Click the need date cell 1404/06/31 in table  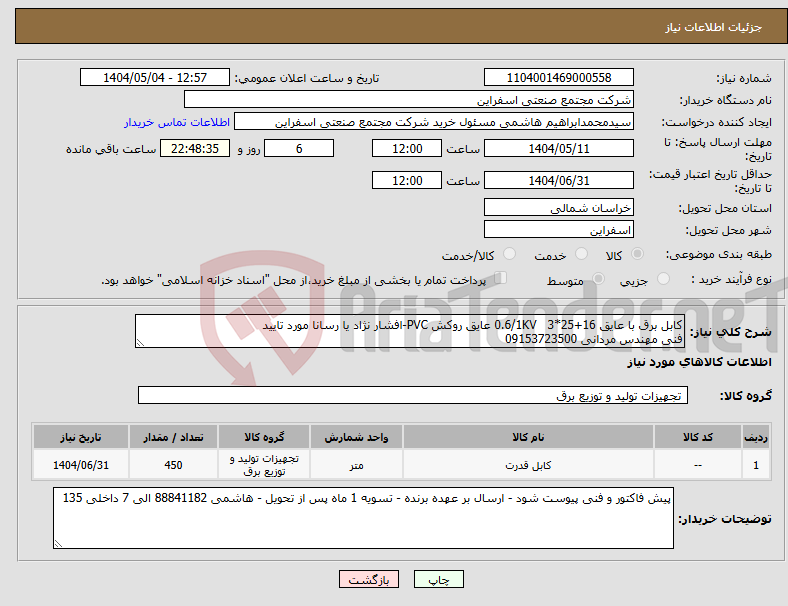coord(81,465)
